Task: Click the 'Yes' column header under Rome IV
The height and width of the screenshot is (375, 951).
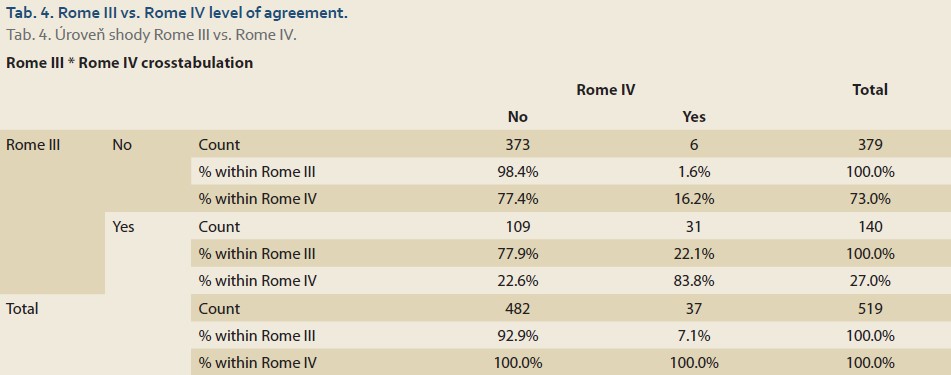Action: (x=694, y=117)
